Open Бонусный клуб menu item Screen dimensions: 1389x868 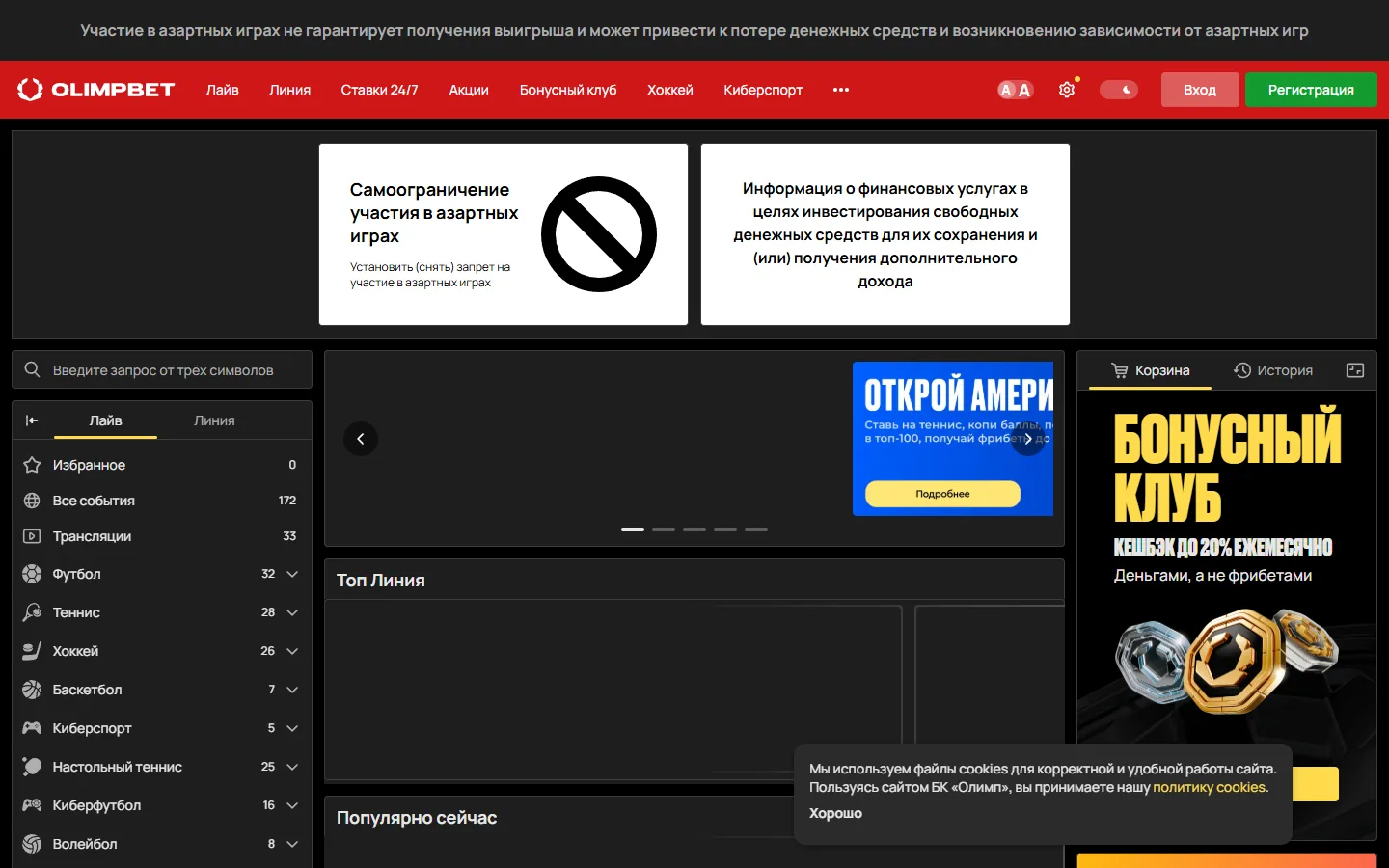(x=568, y=90)
